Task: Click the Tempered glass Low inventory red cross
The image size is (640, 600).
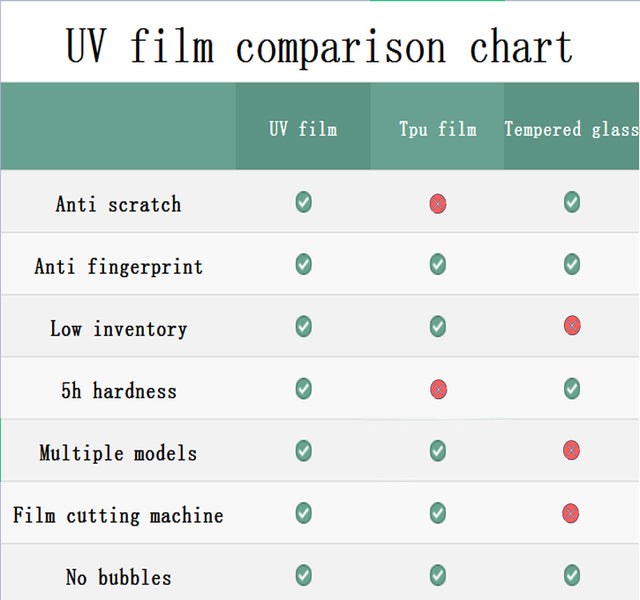Action: tap(572, 325)
